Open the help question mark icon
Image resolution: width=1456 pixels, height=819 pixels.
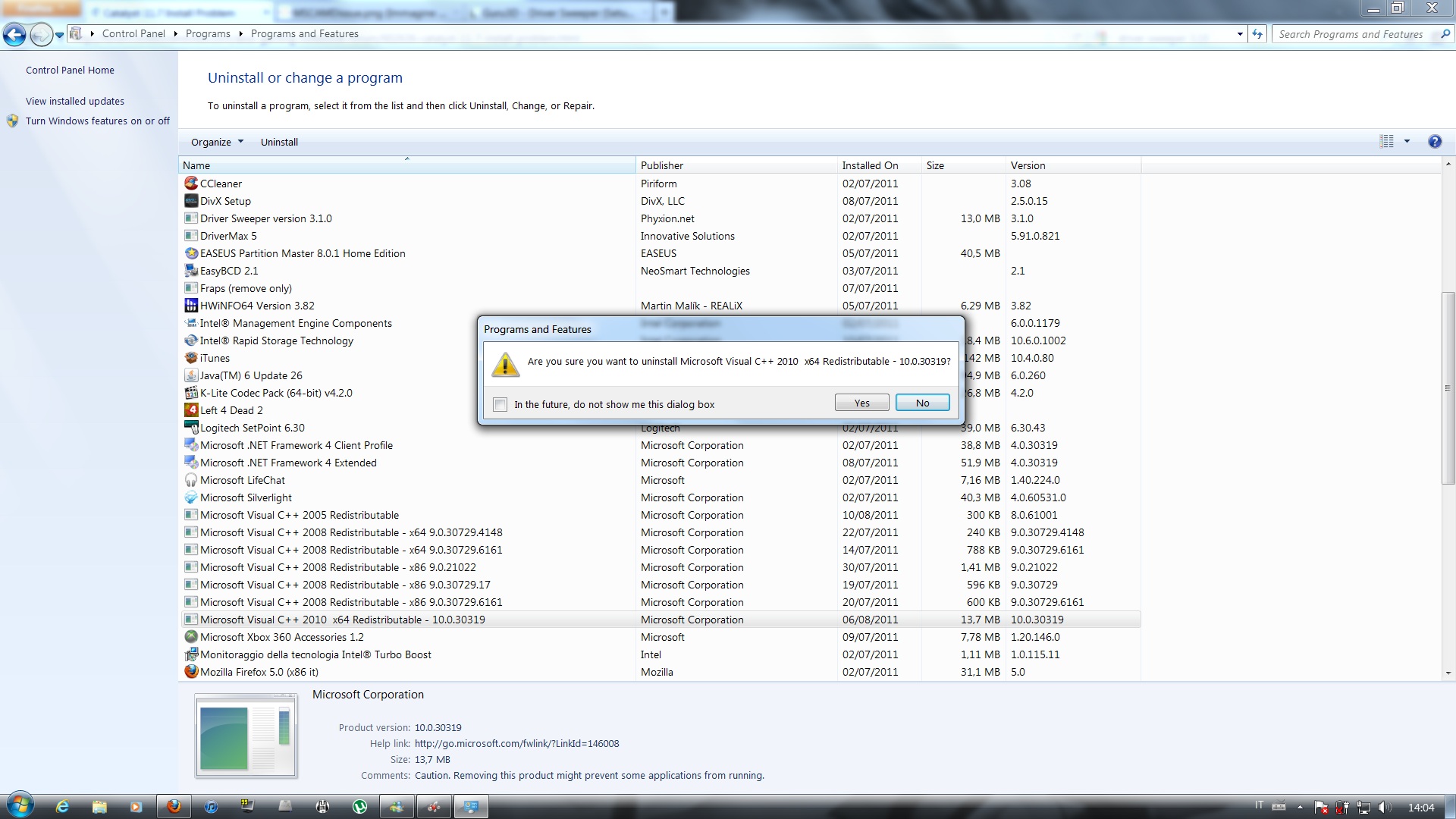coord(1435,142)
